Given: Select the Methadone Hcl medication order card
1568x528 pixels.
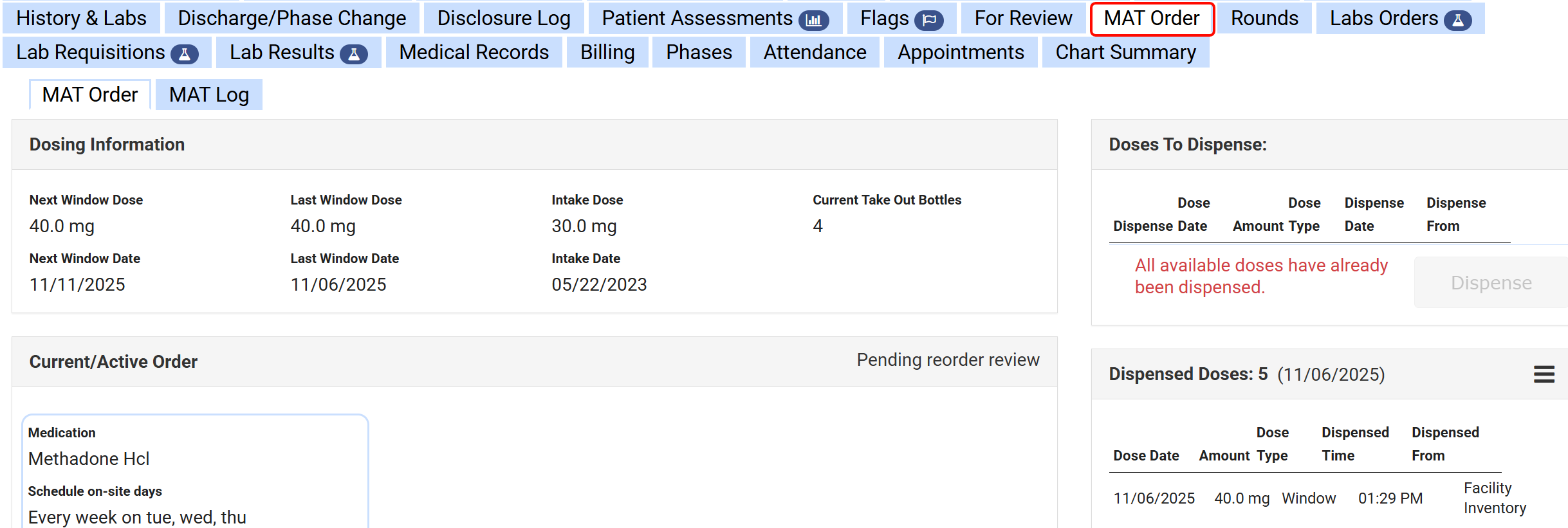Looking at the screenshot, I should coord(195,471).
